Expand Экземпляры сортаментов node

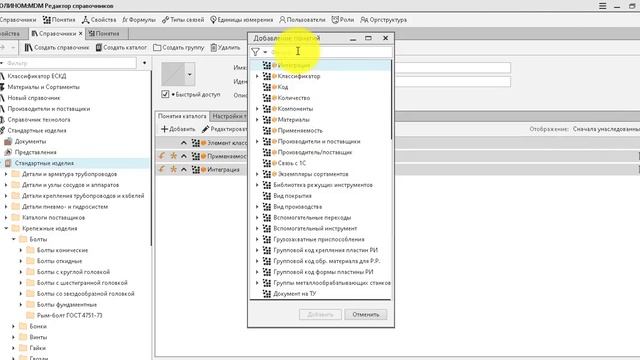coord(257,174)
